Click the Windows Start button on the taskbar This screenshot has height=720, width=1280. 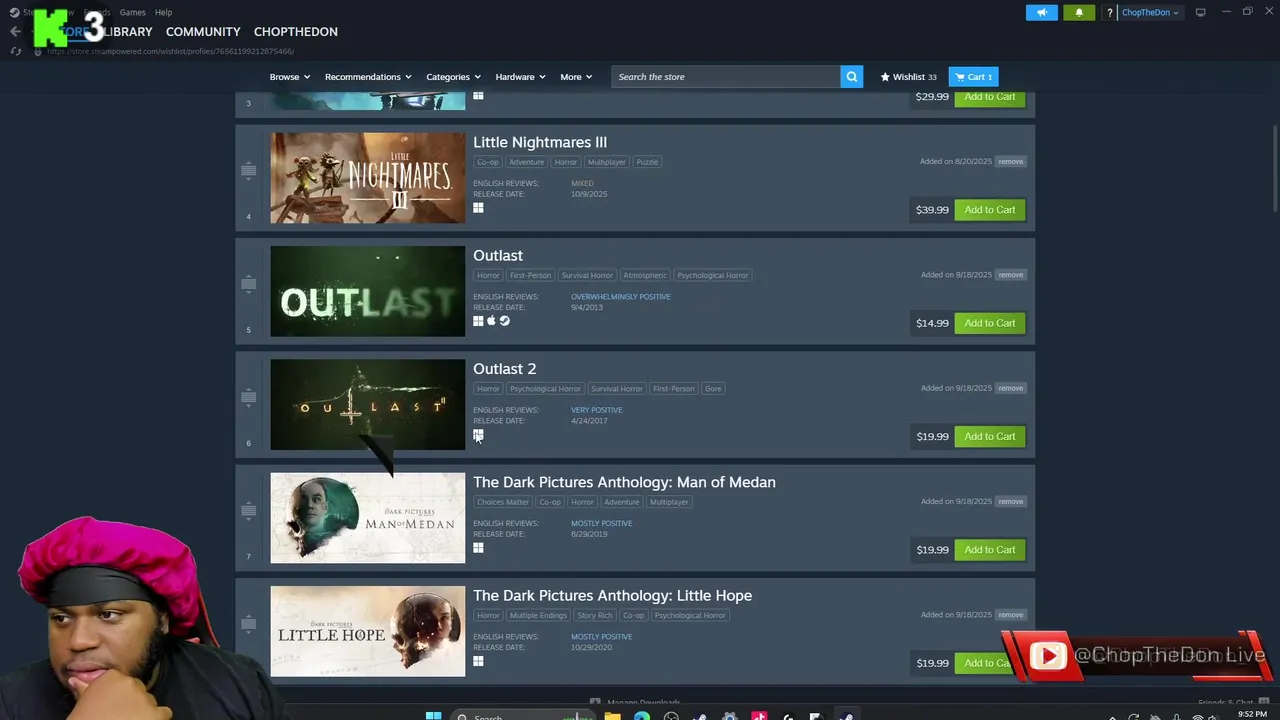[433, 715]
